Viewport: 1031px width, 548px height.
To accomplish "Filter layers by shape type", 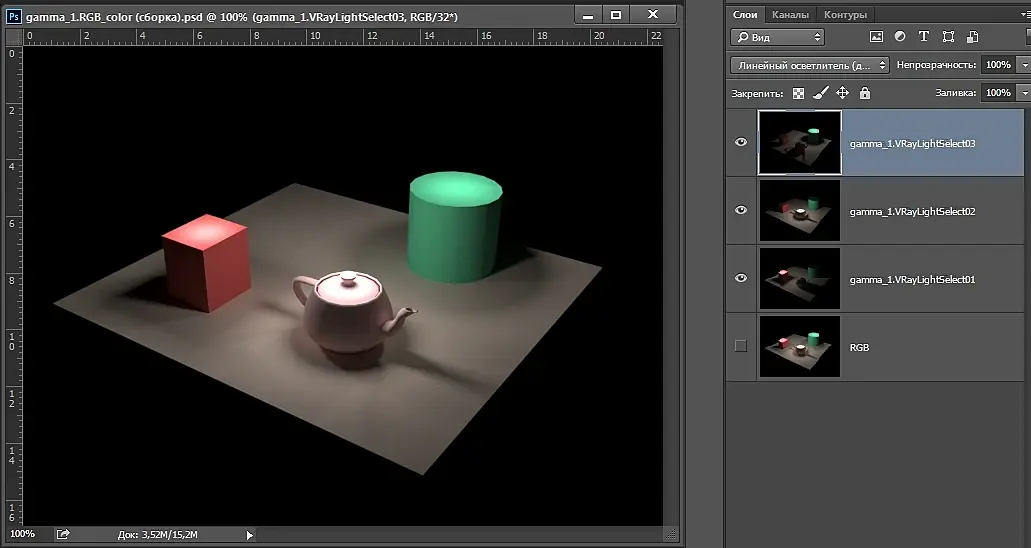I will click(947, 37).
